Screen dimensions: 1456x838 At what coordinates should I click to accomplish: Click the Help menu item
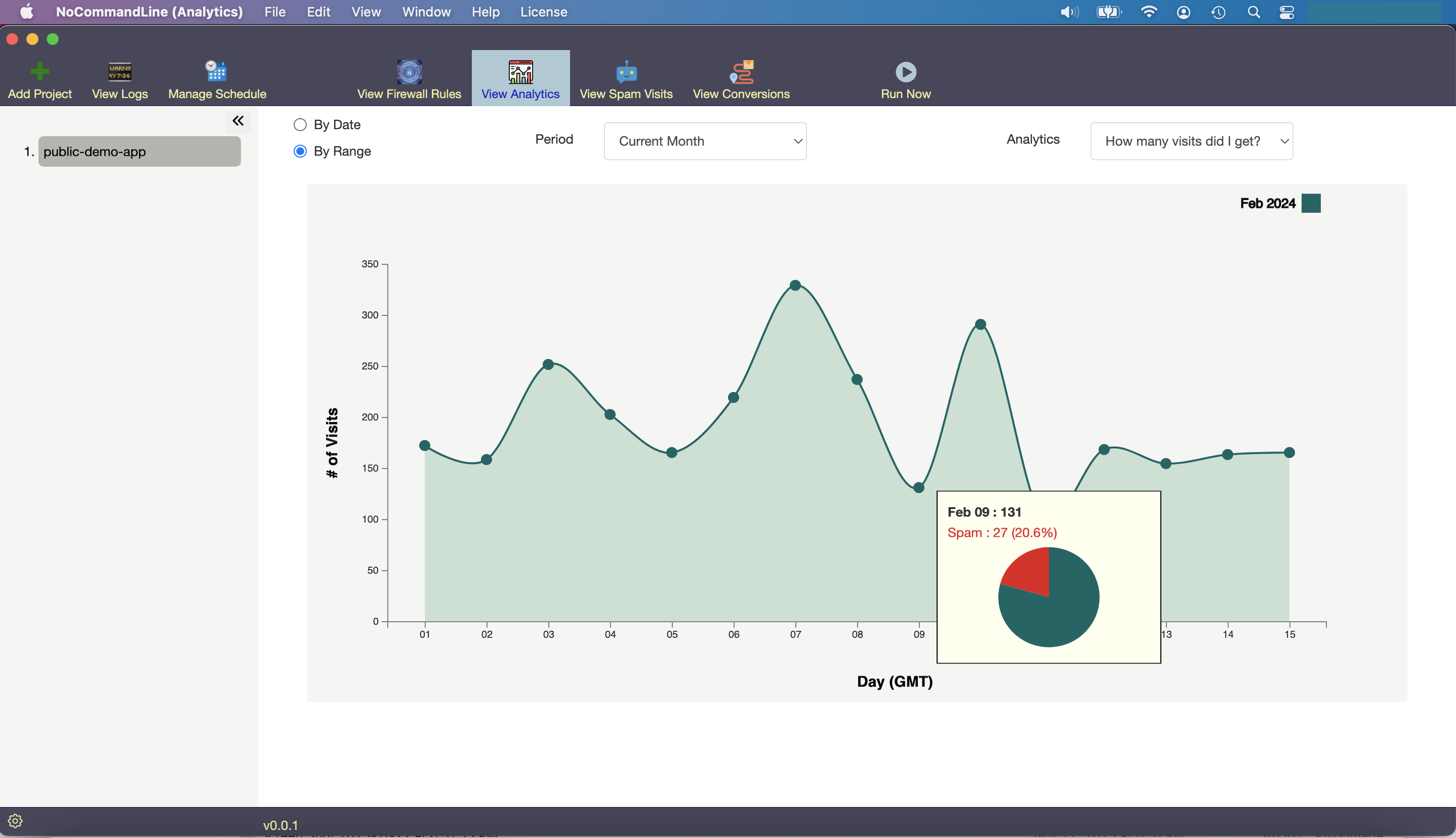(485, 12)
